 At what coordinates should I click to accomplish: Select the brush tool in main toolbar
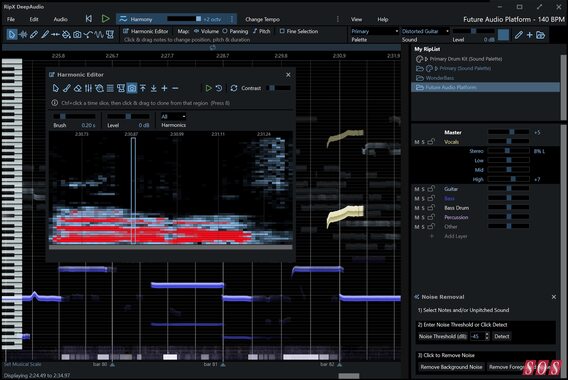tap(45, 35)
